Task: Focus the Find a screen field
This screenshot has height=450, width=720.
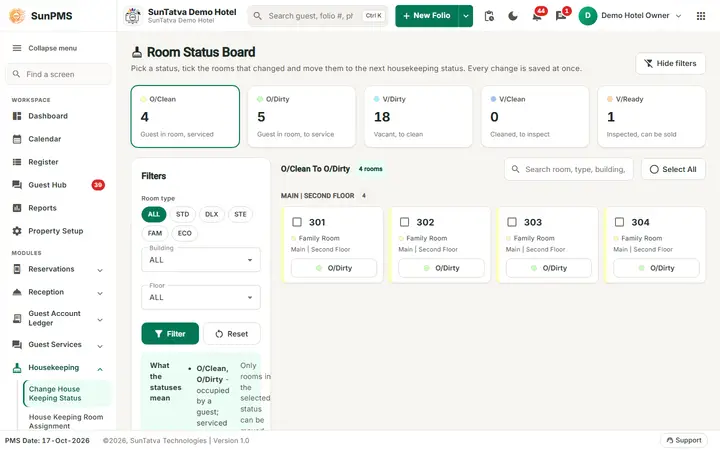Action: (58, 74)
